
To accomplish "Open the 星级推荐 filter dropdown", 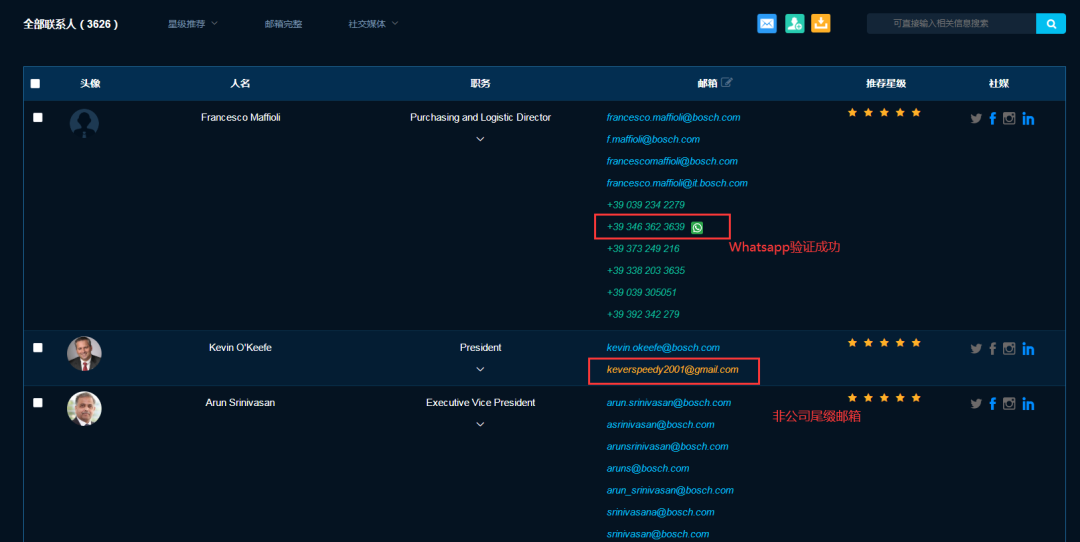I will pos(192,23).
